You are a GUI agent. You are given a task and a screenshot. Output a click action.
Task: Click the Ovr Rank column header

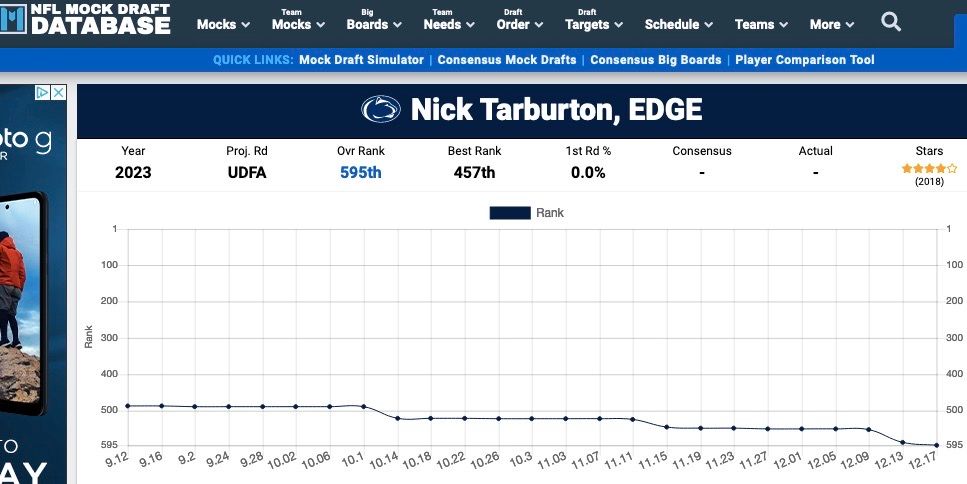[361, 151]
